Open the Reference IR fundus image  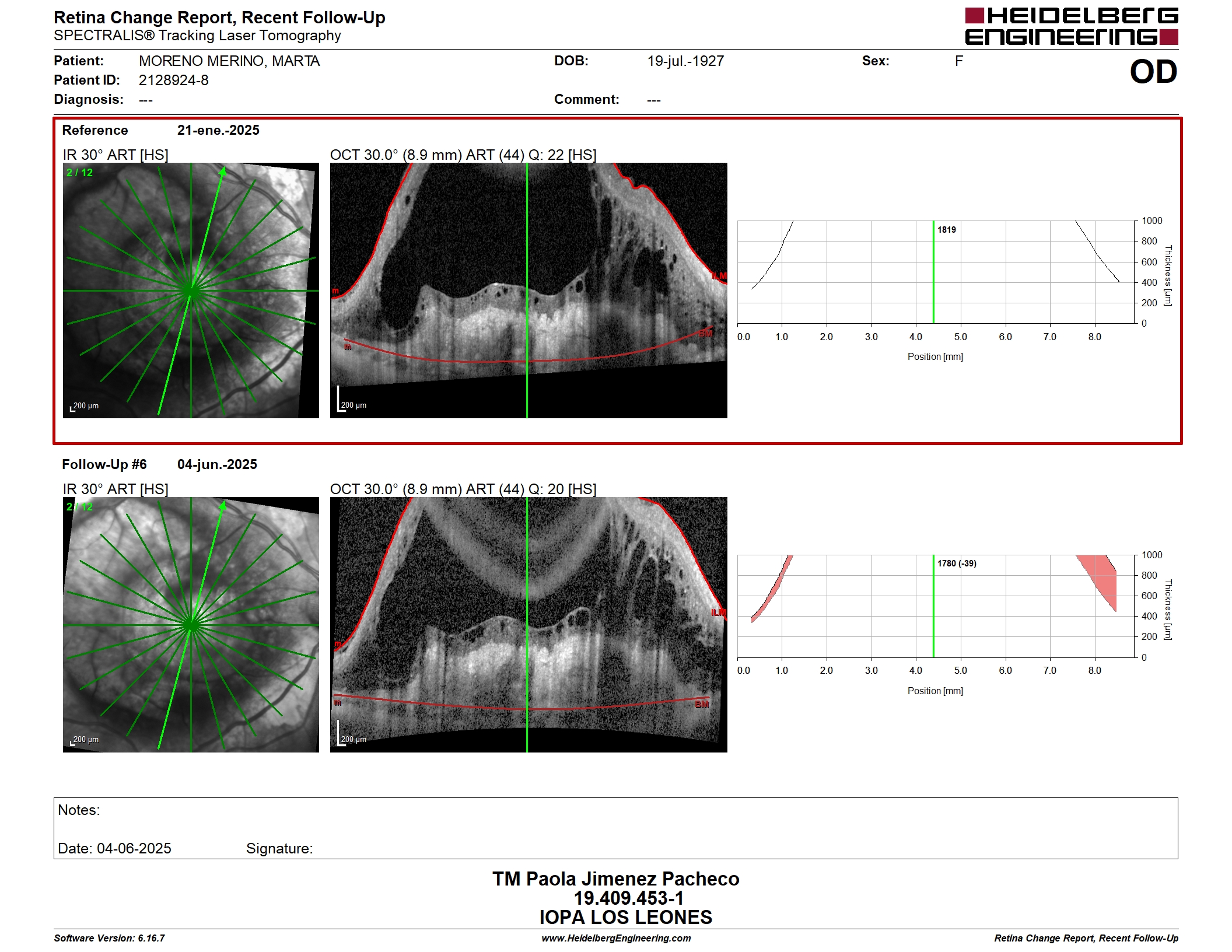191,290
